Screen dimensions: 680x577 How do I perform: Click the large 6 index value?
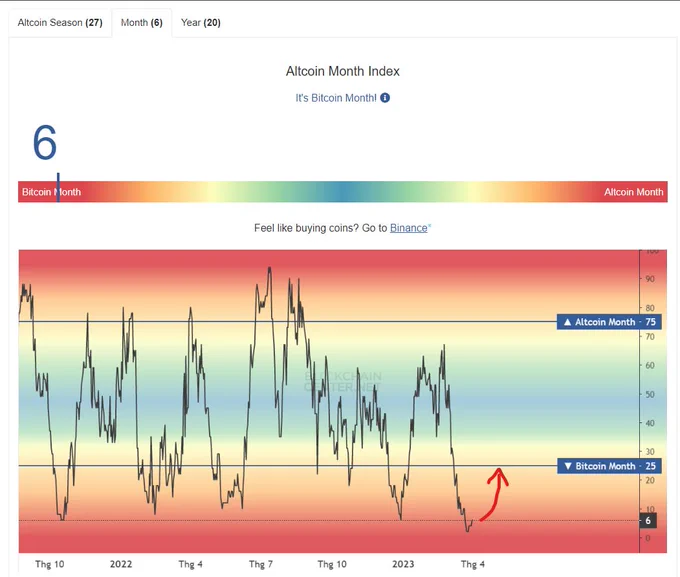pyautogui.click(x=45, y=142)
